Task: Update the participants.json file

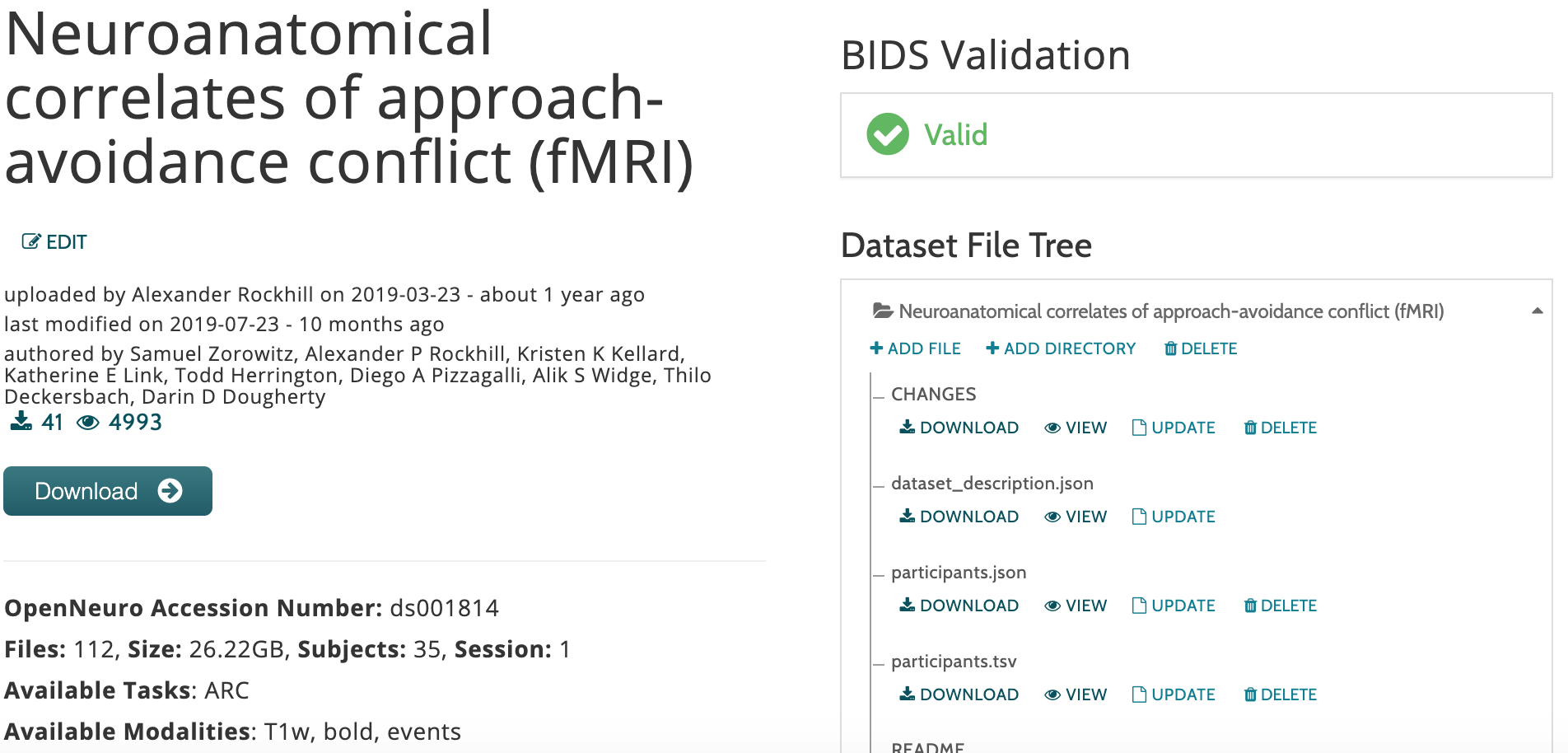Action: click(x=1174, y=606)
